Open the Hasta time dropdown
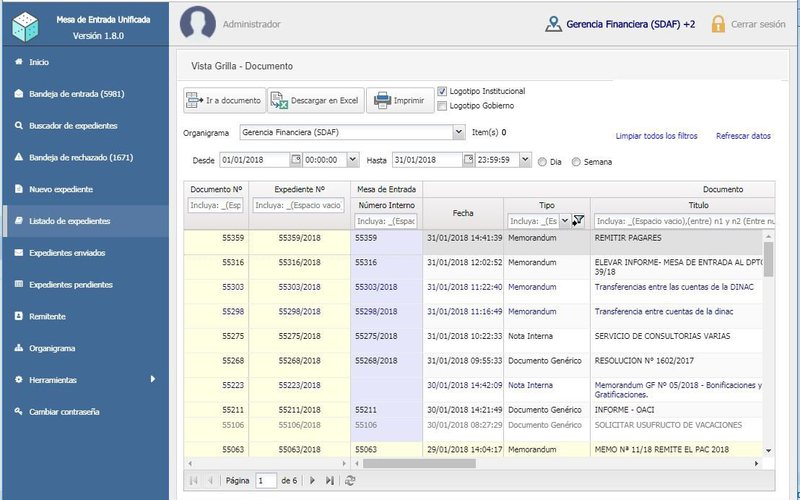The width and height of the screenshot is (800, 500). click(x=525, y=160)
